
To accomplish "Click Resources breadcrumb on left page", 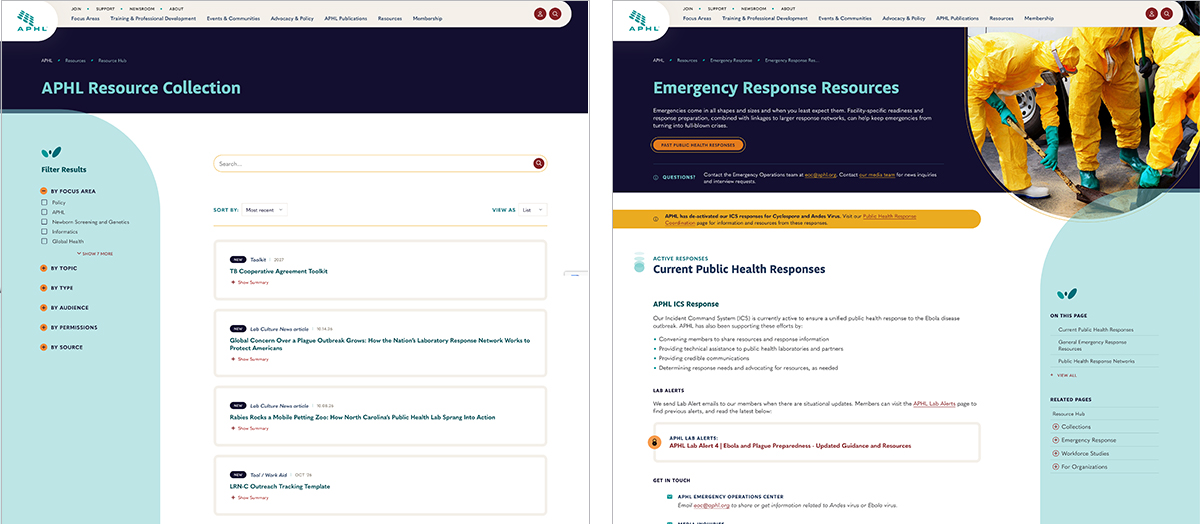I will tap(75, 60).
